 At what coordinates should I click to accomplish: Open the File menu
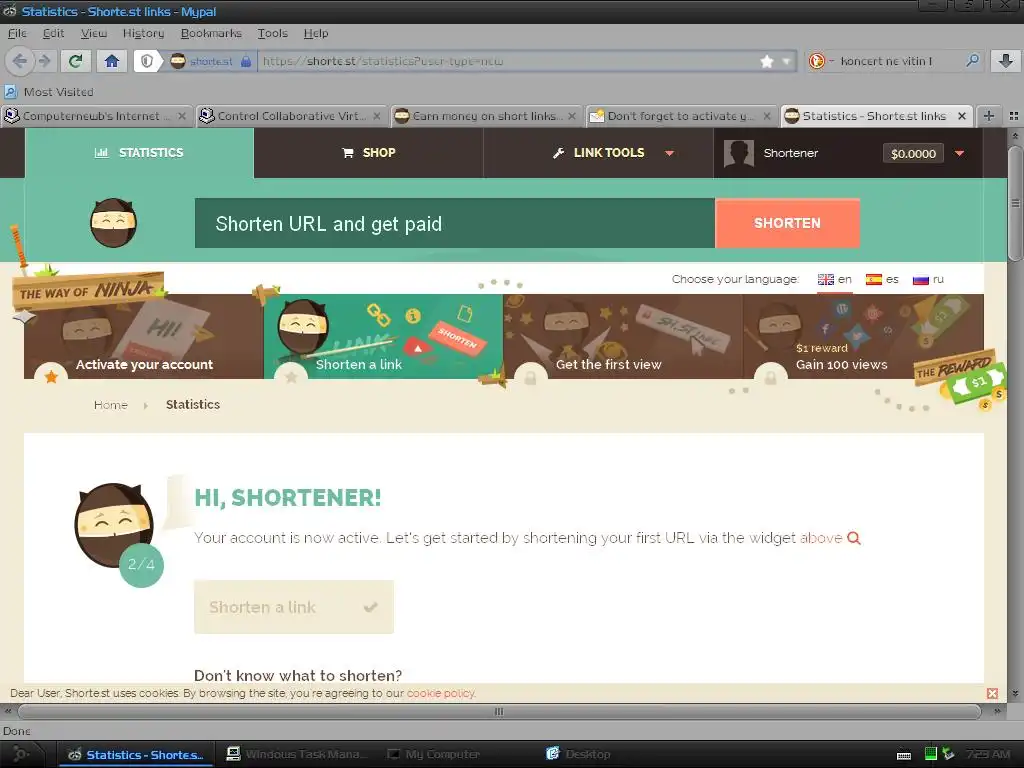pos(17,33)
